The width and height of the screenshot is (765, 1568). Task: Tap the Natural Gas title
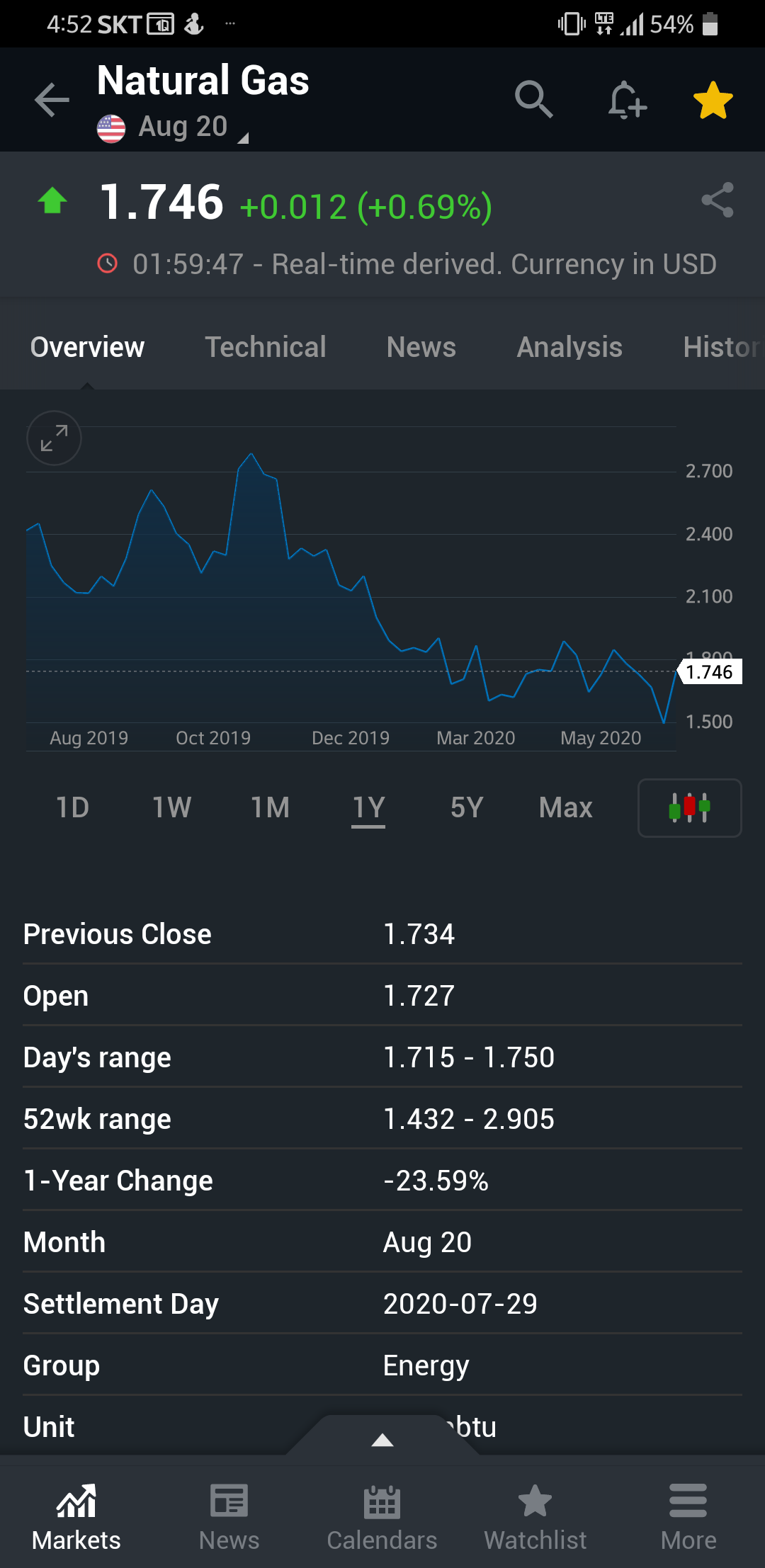(203, 80)
